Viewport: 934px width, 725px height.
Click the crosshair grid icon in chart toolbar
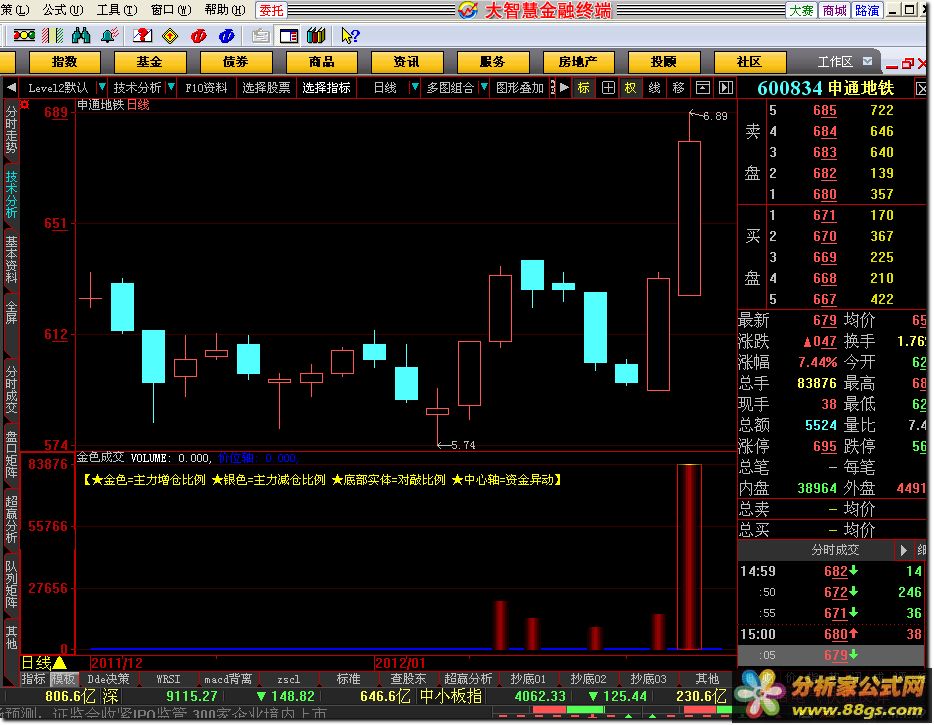click(608, 88)
